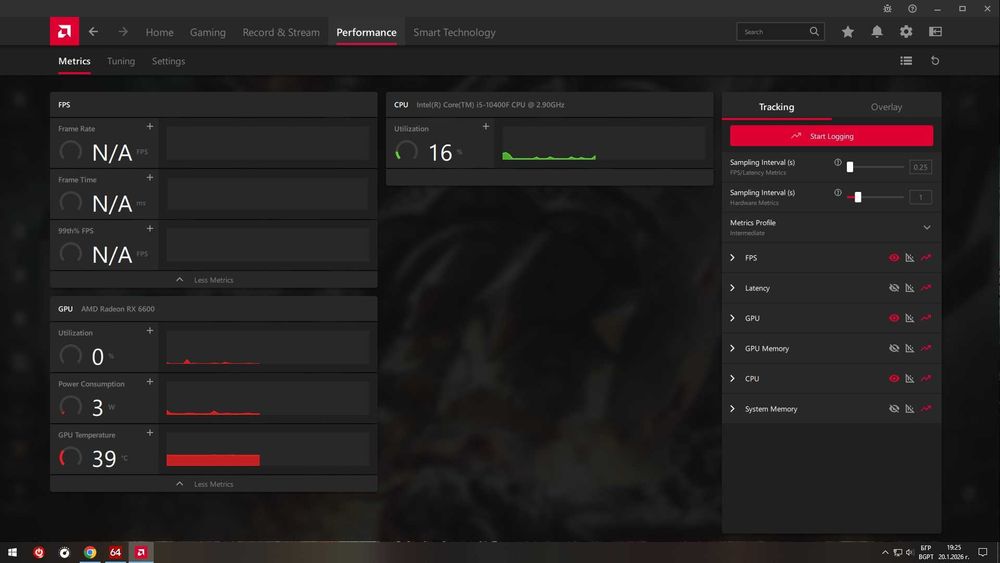Toggle visibility eye for FPS tracking

894,258
